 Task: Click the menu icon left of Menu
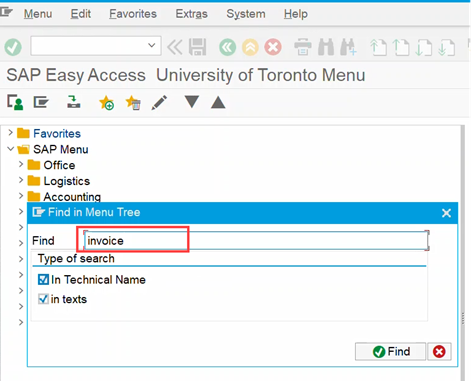click(6, 12)
